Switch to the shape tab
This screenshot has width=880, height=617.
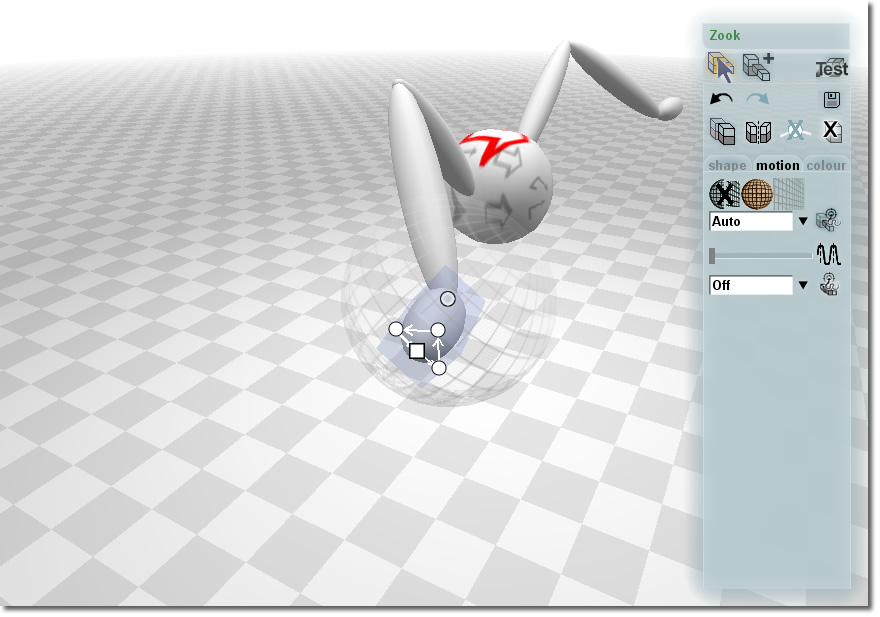727,165
